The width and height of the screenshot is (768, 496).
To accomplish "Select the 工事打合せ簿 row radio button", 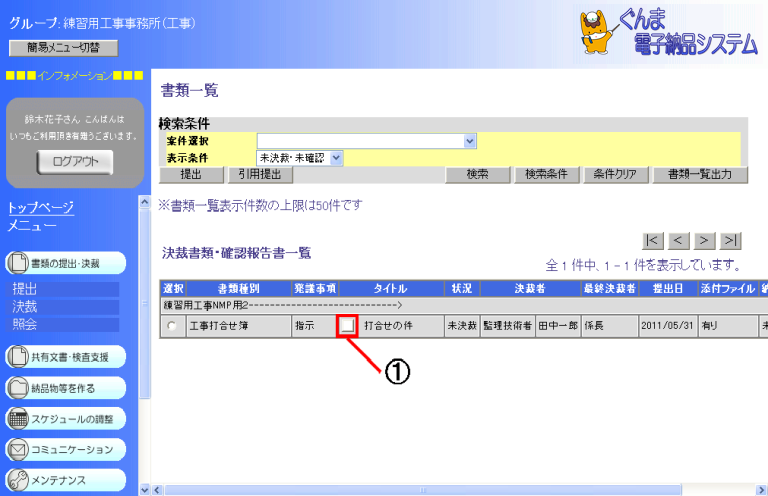I will pos(171,326).
